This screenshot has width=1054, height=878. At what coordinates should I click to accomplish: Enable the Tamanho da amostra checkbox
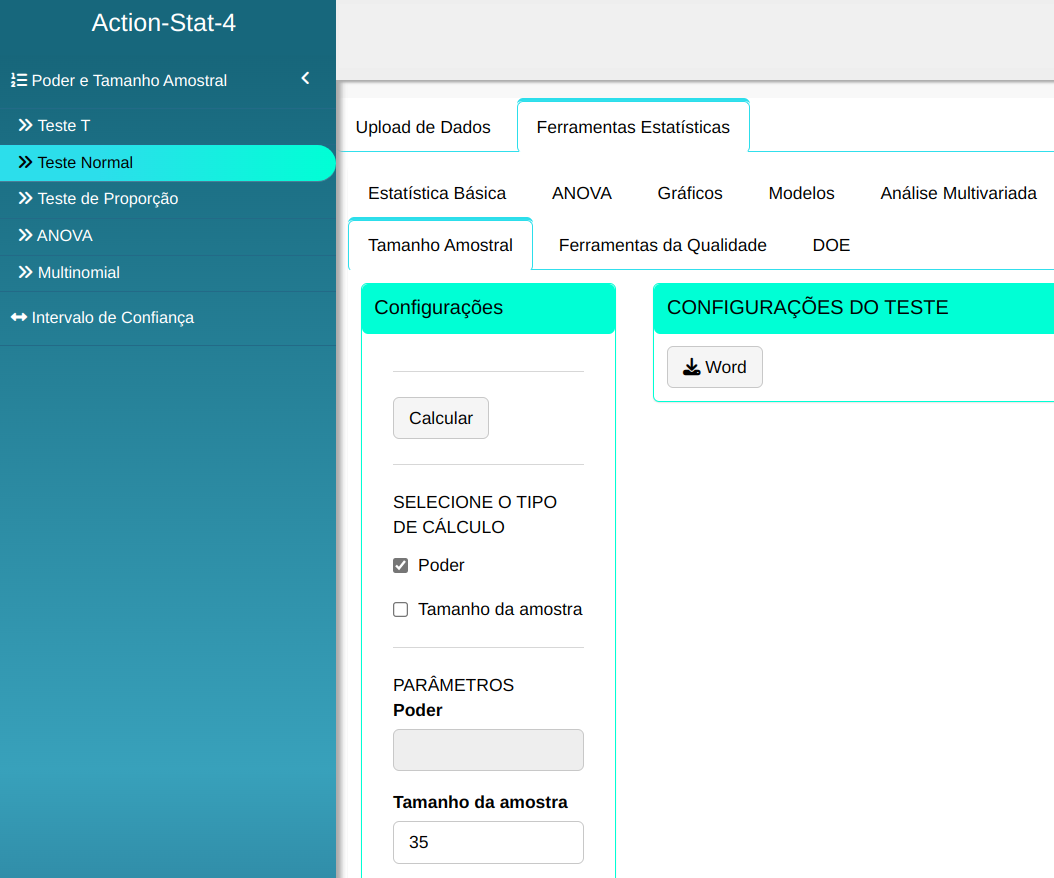[401, 610]
